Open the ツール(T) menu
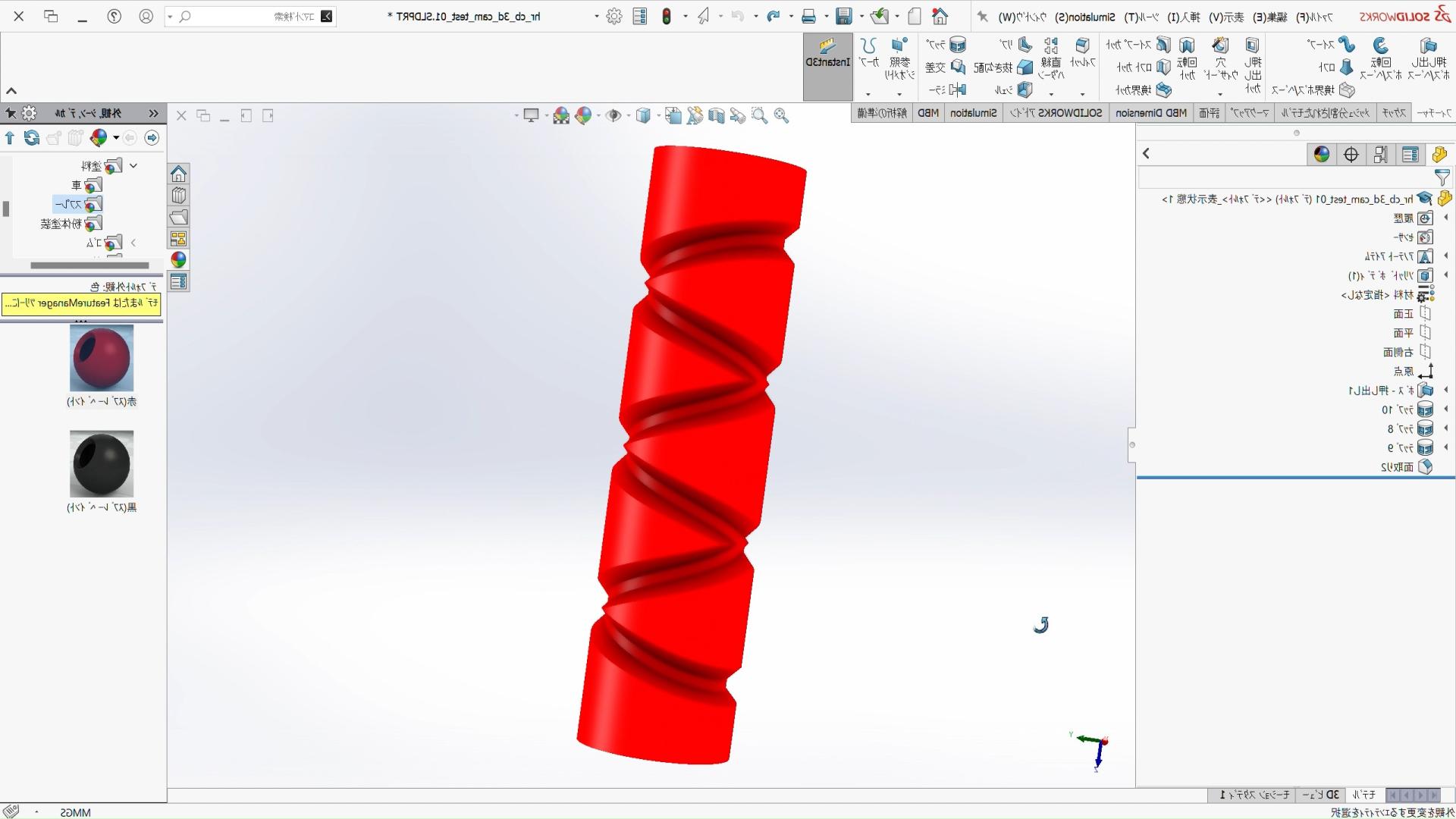 click(x=1142, y=17)
